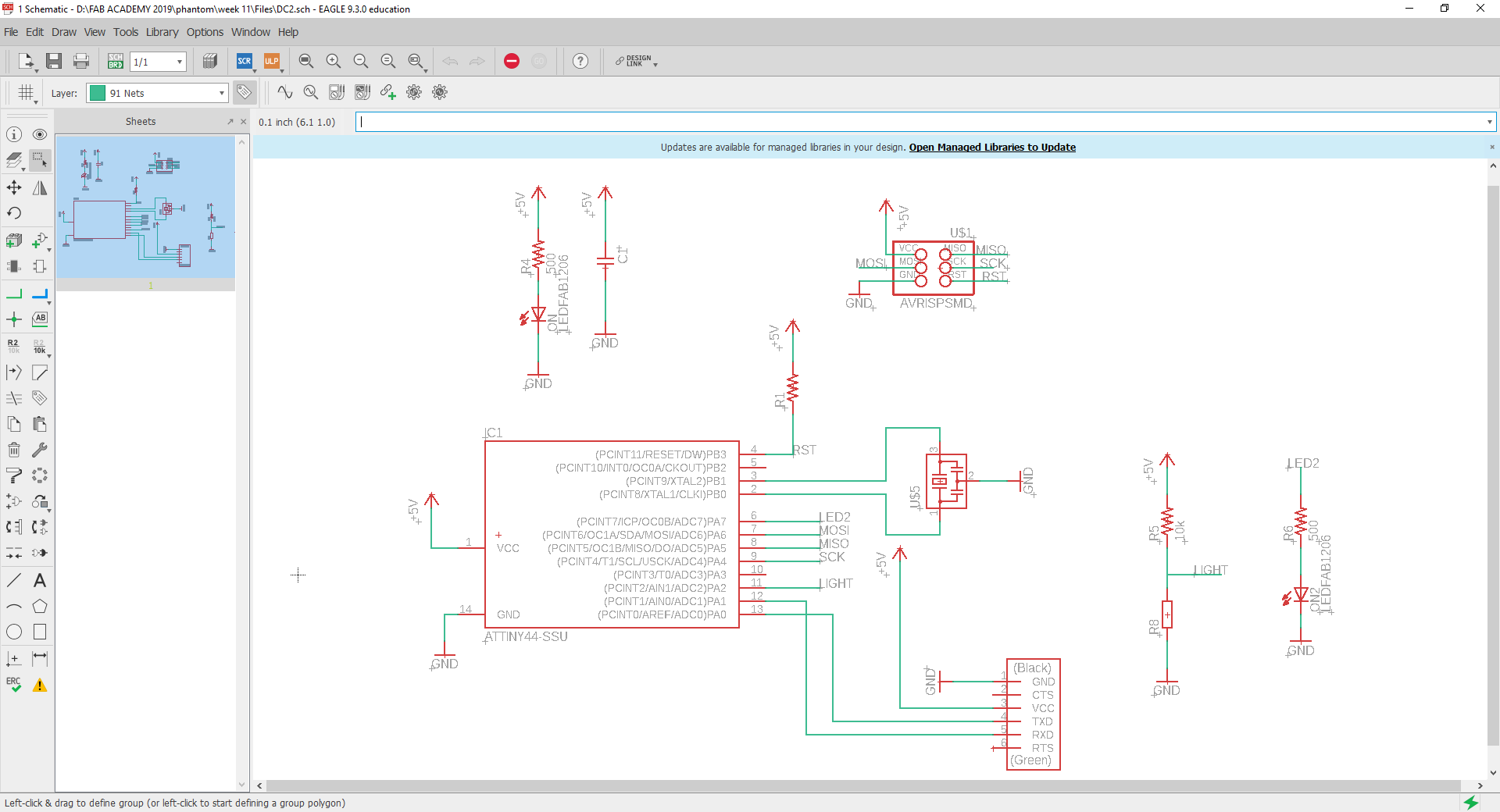Expand the ULP dropdown arrow
The image size is (1500, 812).
click(x=282, y=70)
